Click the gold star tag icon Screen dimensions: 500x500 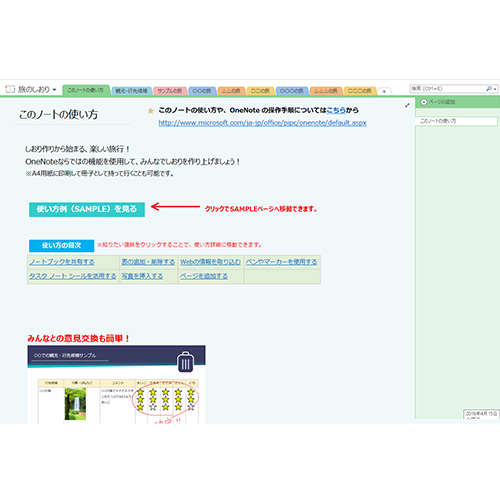point(151,111)
